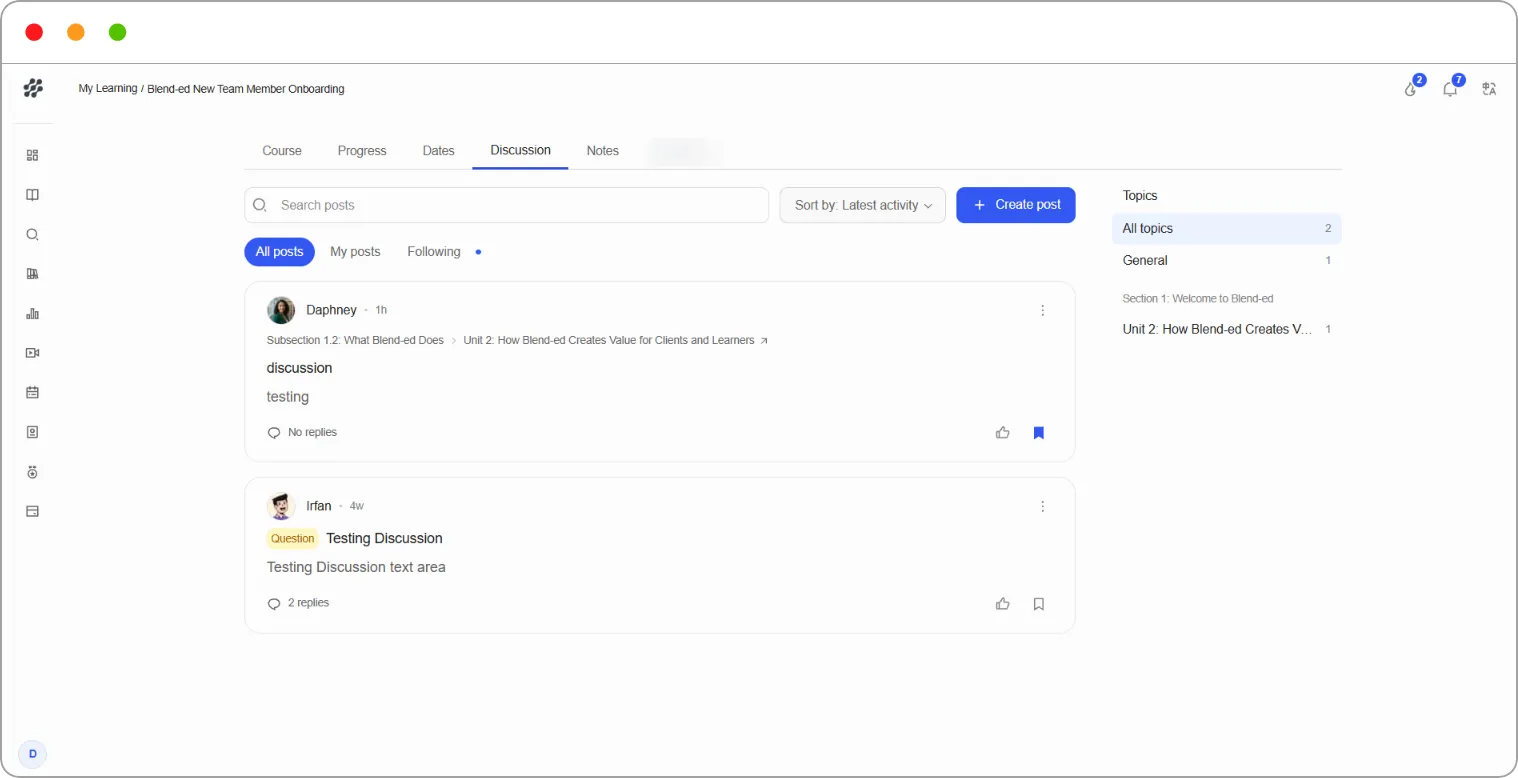Open the video camera icon in sidebar
This screenshot has width=1518, height=778.
[32, 353]
